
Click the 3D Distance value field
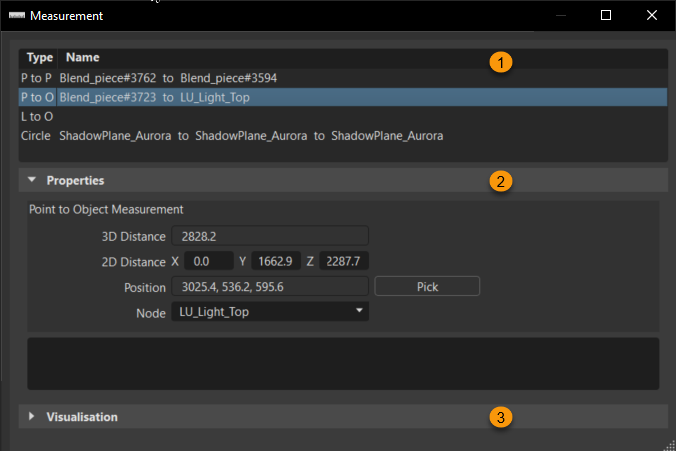270,236
